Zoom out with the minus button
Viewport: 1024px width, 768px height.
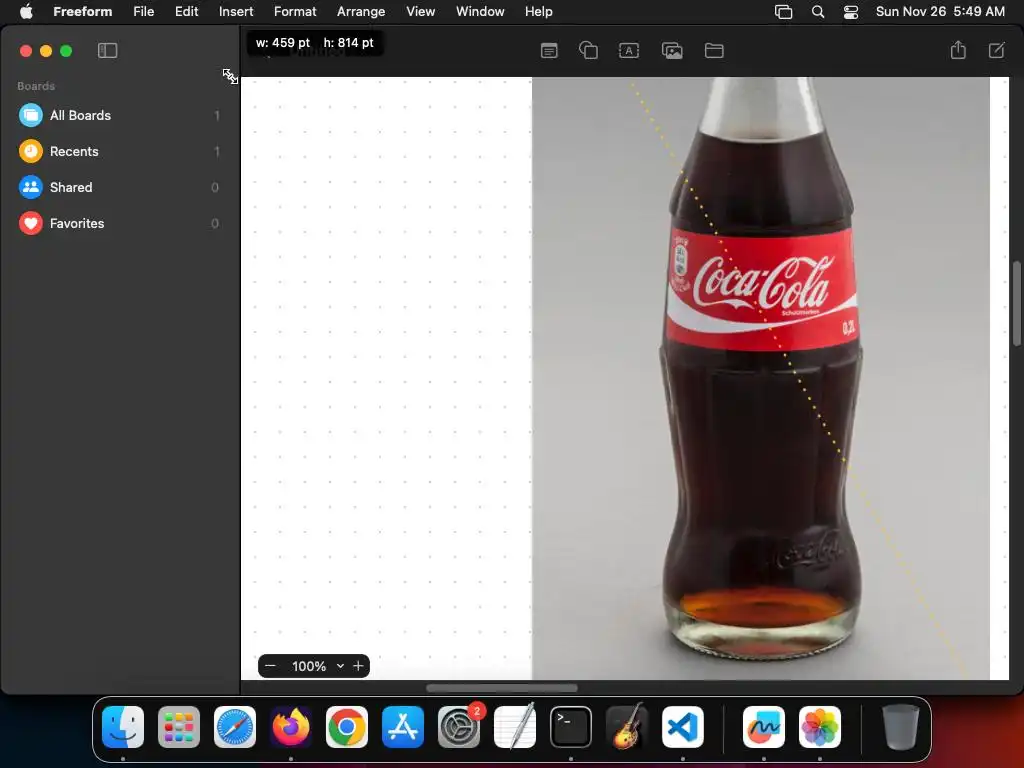270,666
